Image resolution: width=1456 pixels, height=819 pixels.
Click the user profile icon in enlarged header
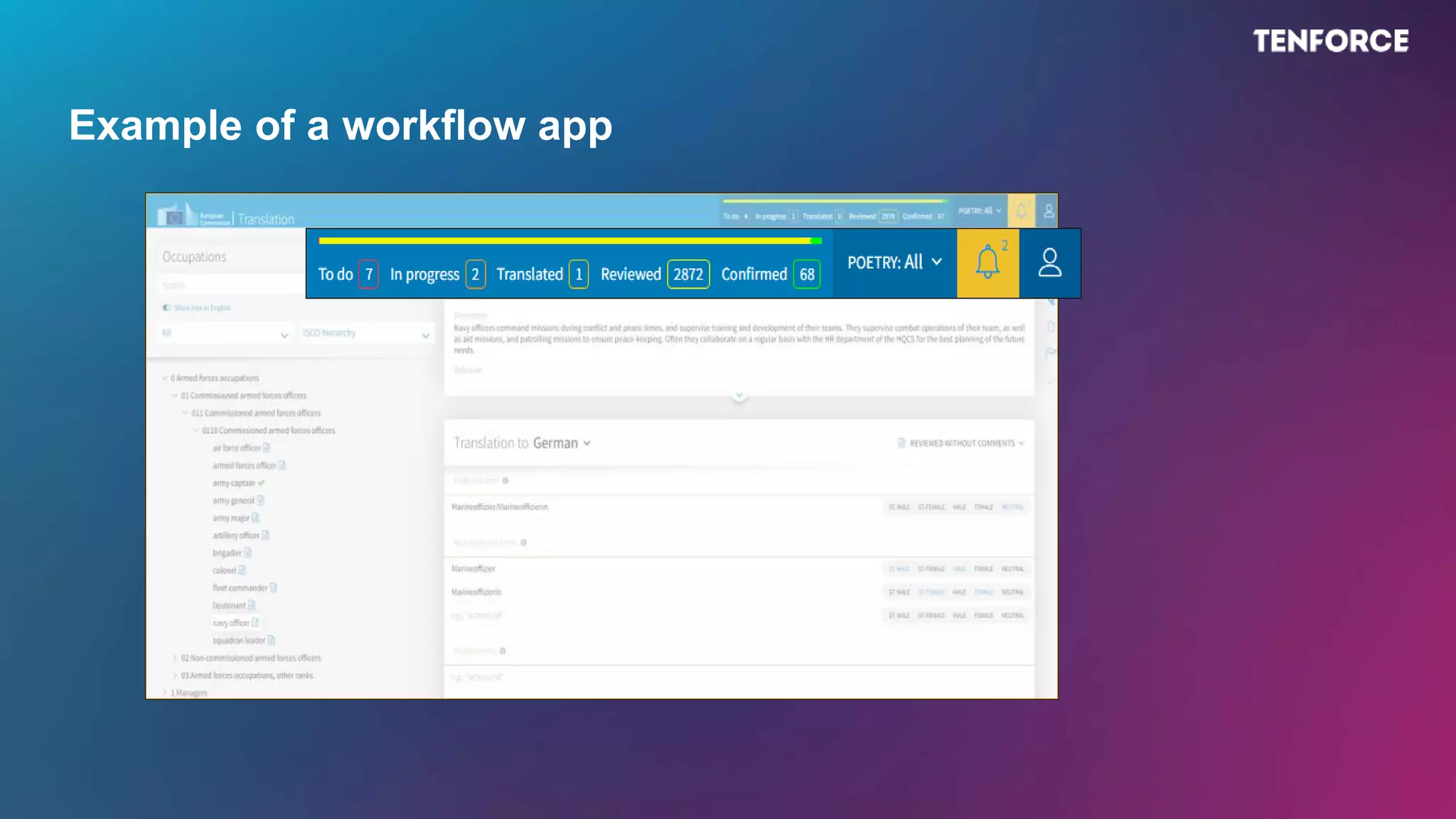1049,263
